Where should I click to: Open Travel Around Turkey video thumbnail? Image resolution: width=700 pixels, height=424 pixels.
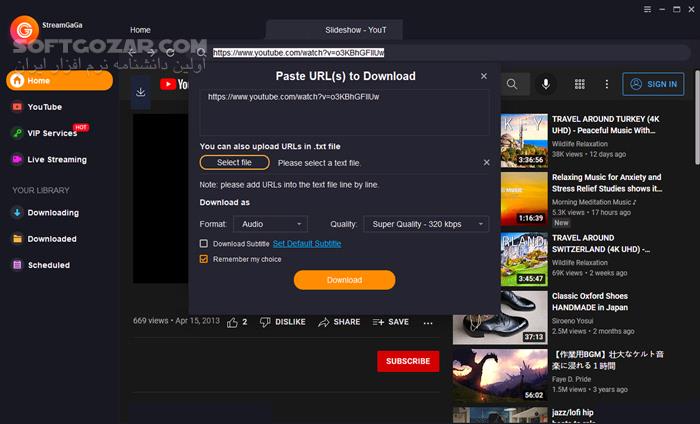(524, 140)
